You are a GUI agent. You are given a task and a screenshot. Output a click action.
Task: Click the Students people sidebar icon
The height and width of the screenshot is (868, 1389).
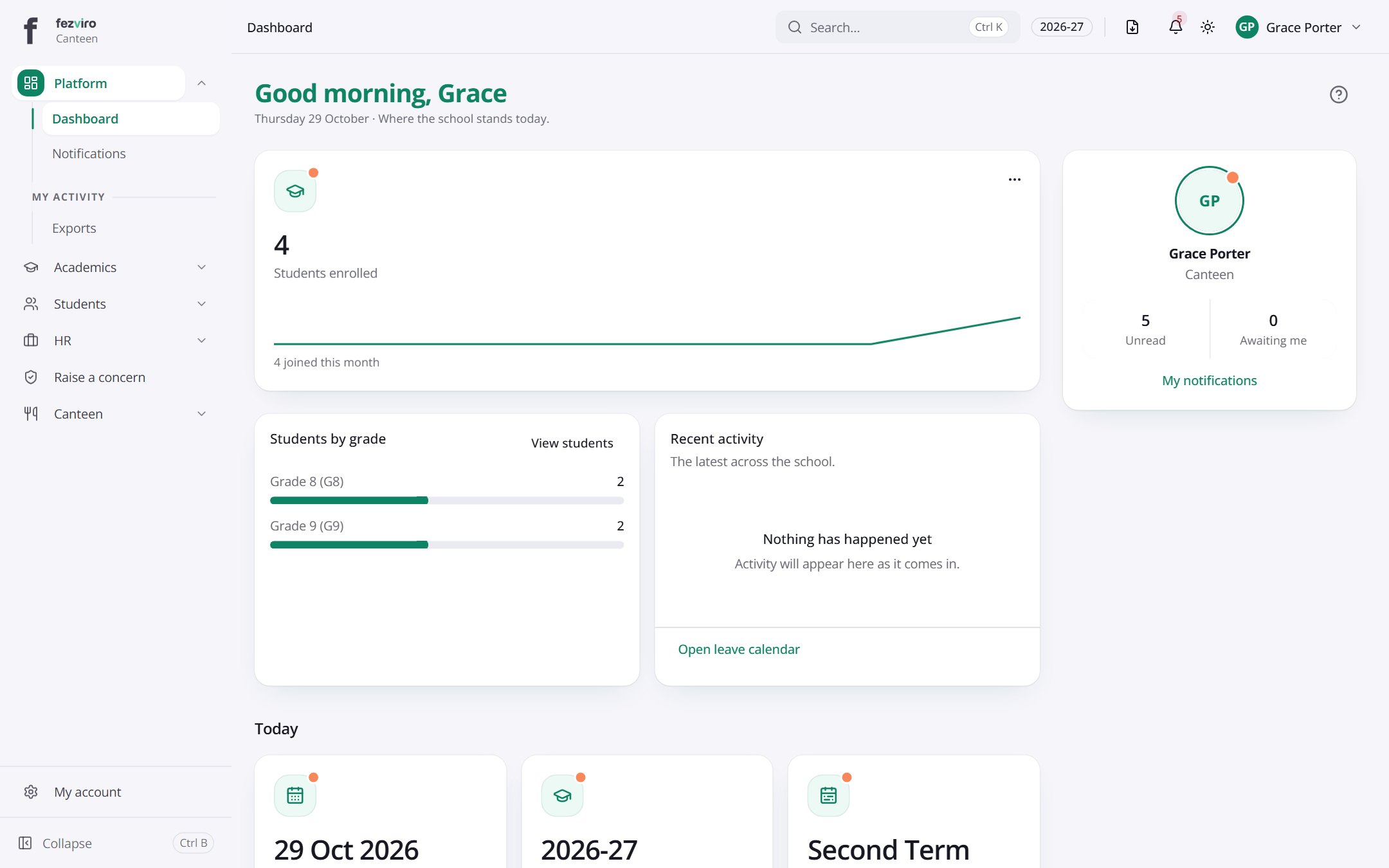[x=31, y=304]
